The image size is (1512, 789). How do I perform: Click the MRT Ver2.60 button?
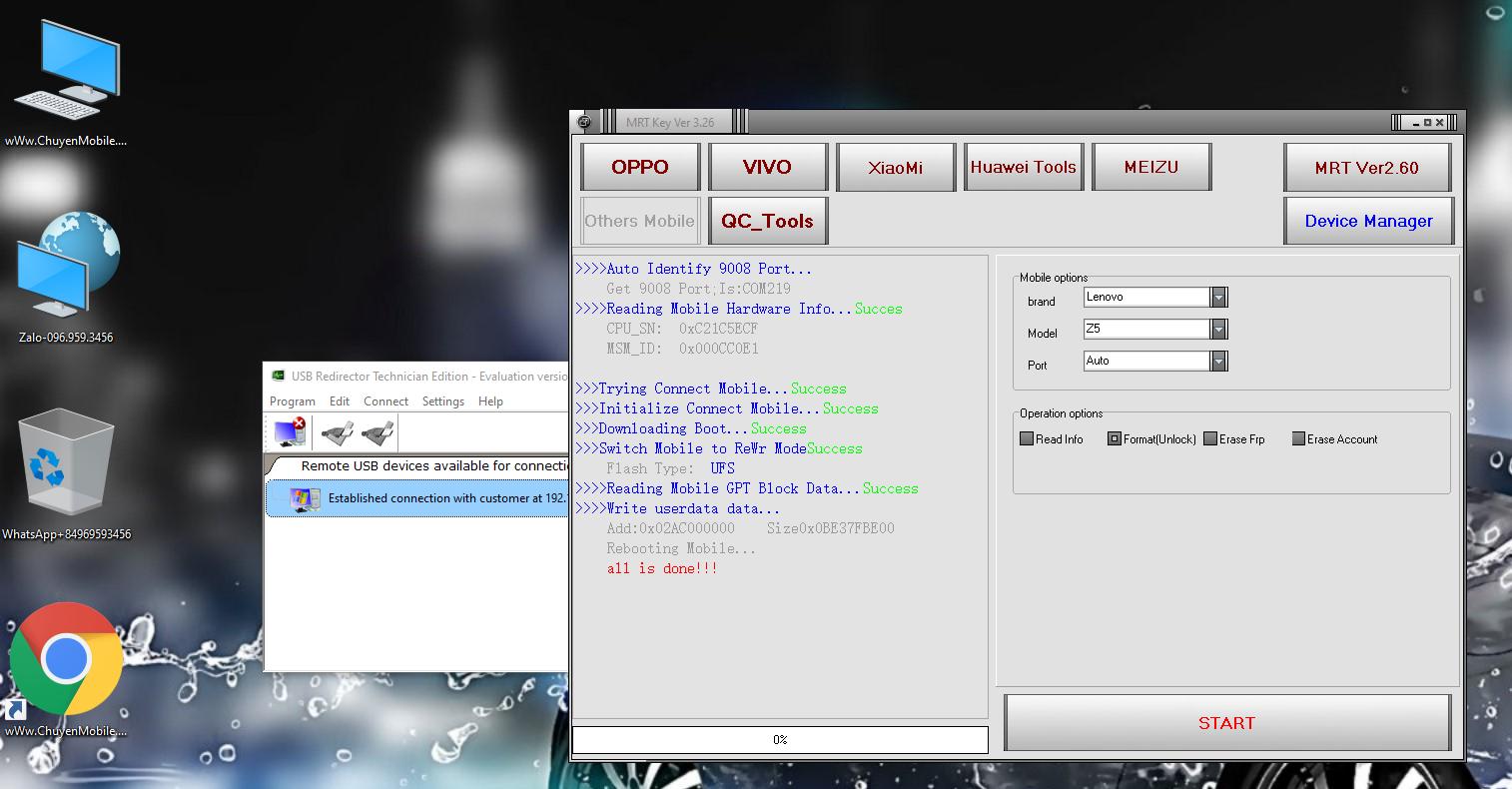click(x=1367, y=167)
